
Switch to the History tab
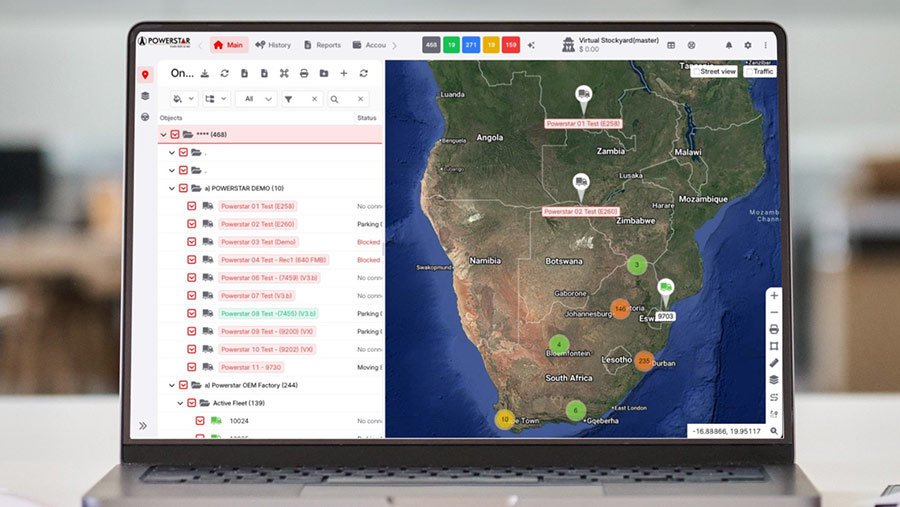tap(273, 45)
